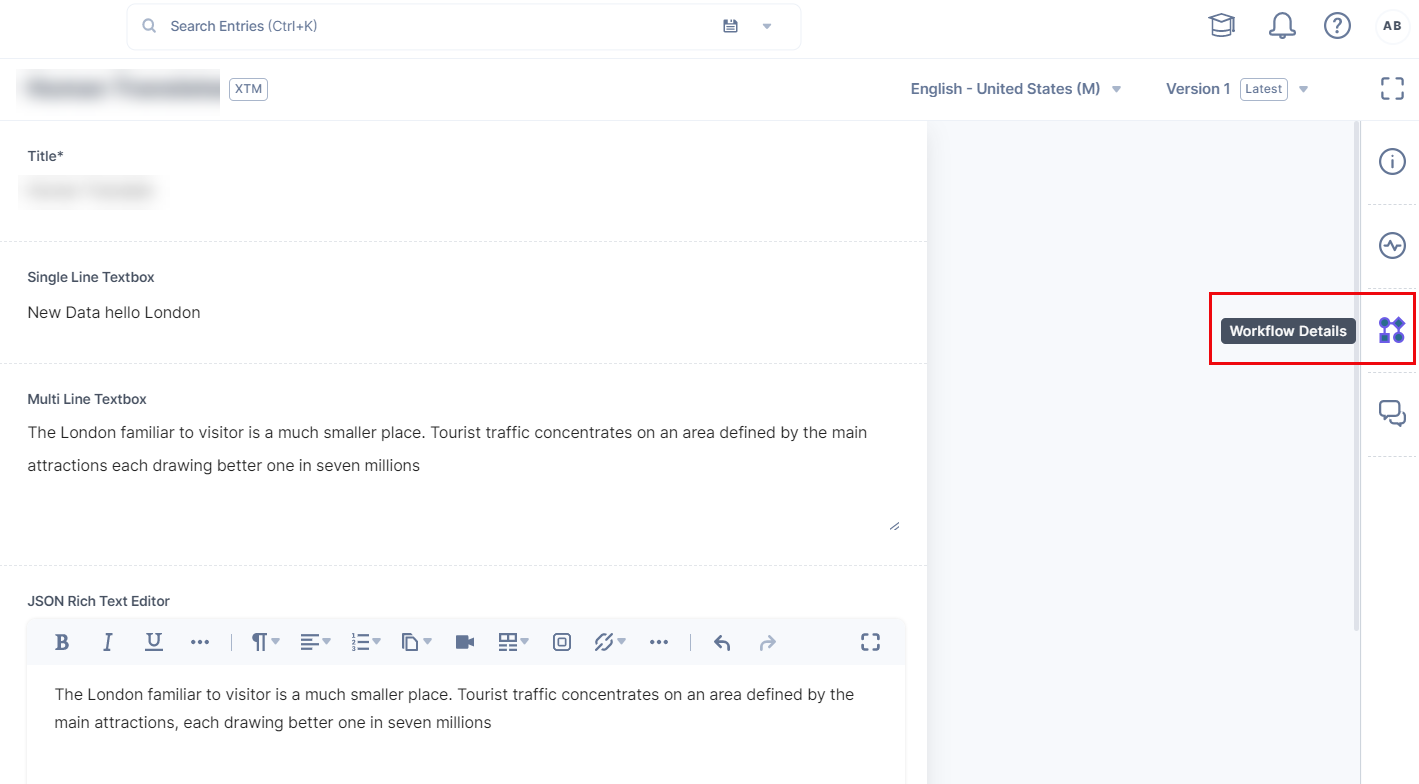1419x784 pixels.
Task: Insert video via camera icon
Action: coord(465,642)
